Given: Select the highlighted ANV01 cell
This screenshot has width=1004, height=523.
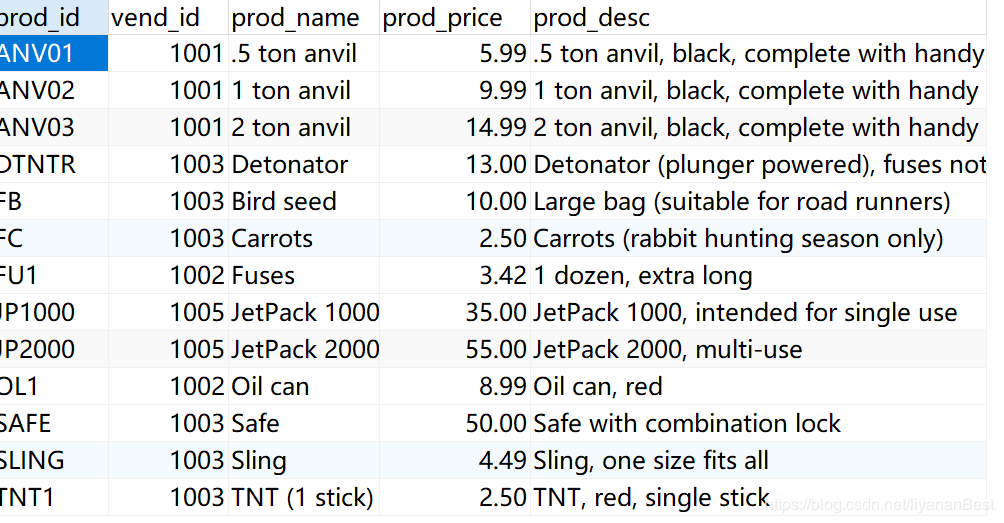Looking at the screenshot, I should coord(40,53).
